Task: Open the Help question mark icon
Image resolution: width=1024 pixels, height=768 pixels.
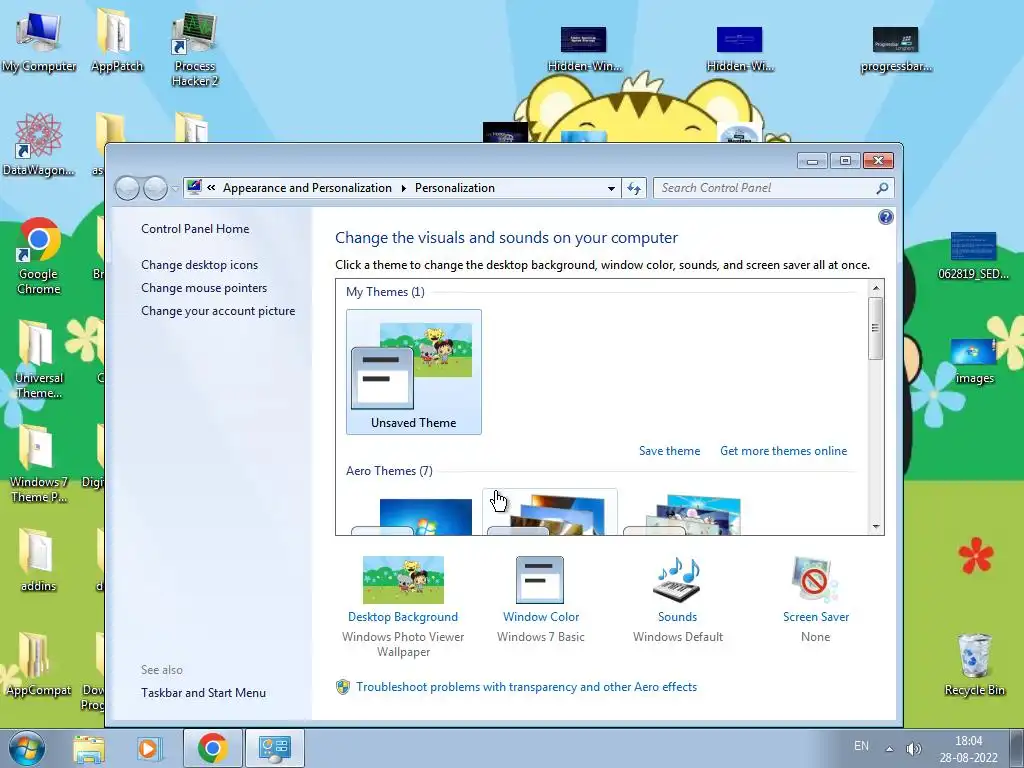Action: point(886,217)
